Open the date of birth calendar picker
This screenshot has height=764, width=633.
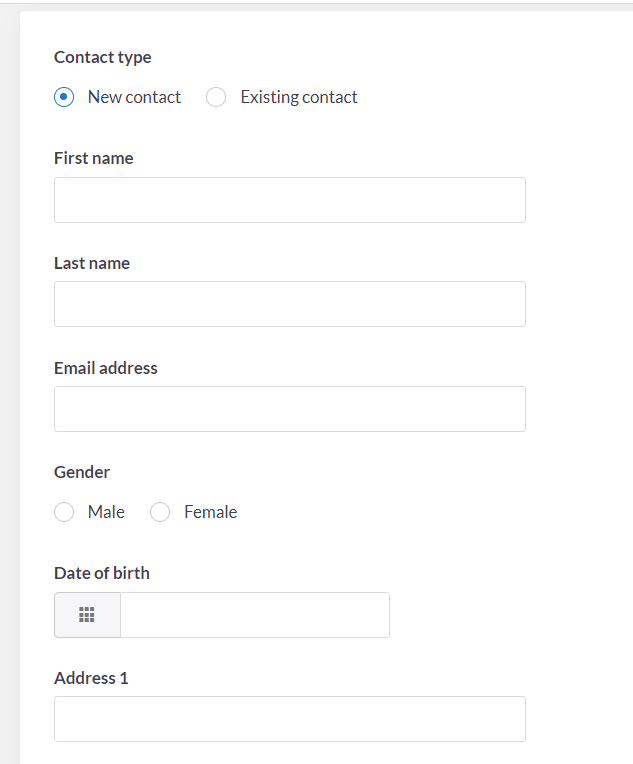coord(87,615)
